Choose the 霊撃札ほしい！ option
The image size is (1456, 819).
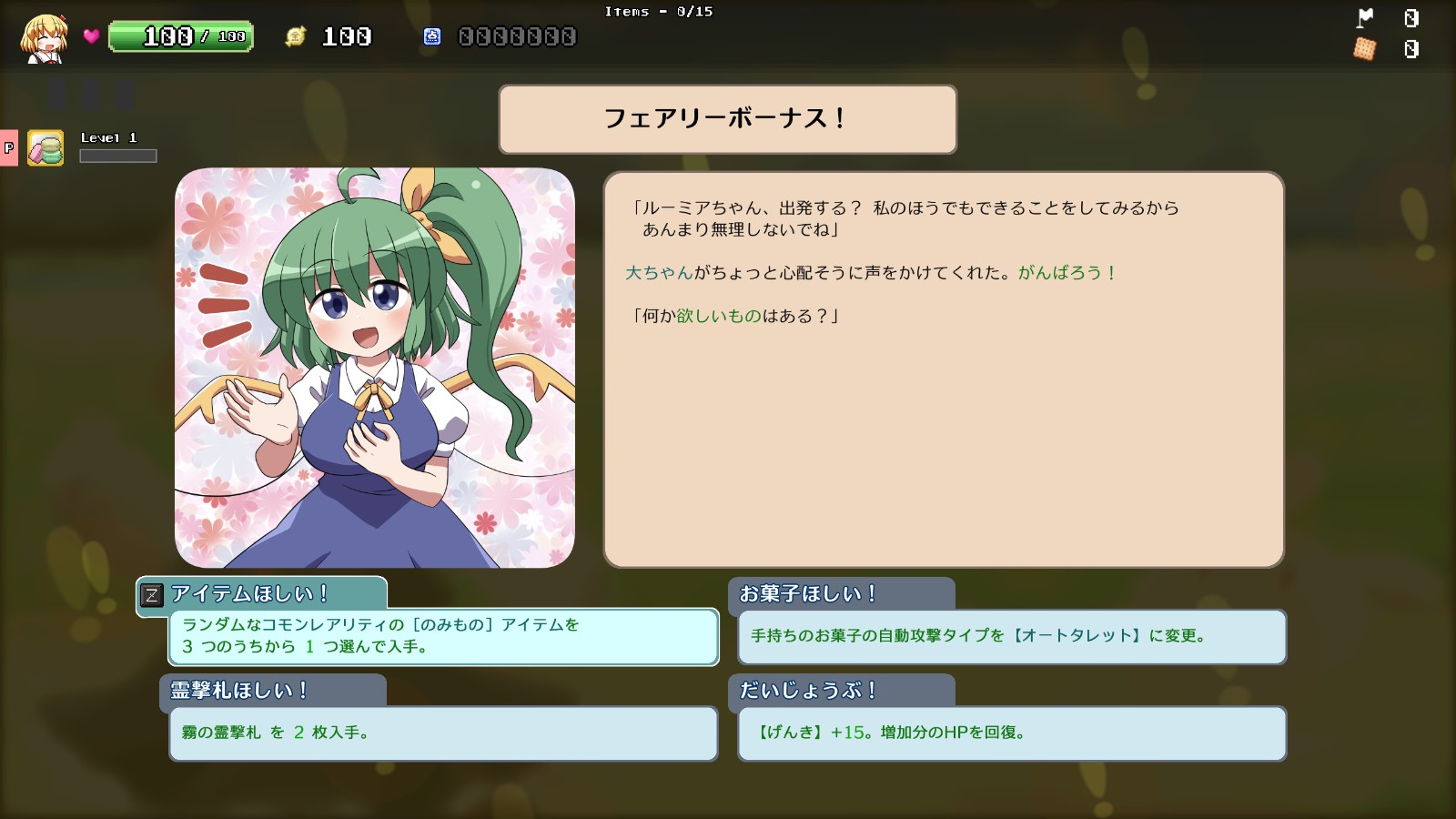439,718
